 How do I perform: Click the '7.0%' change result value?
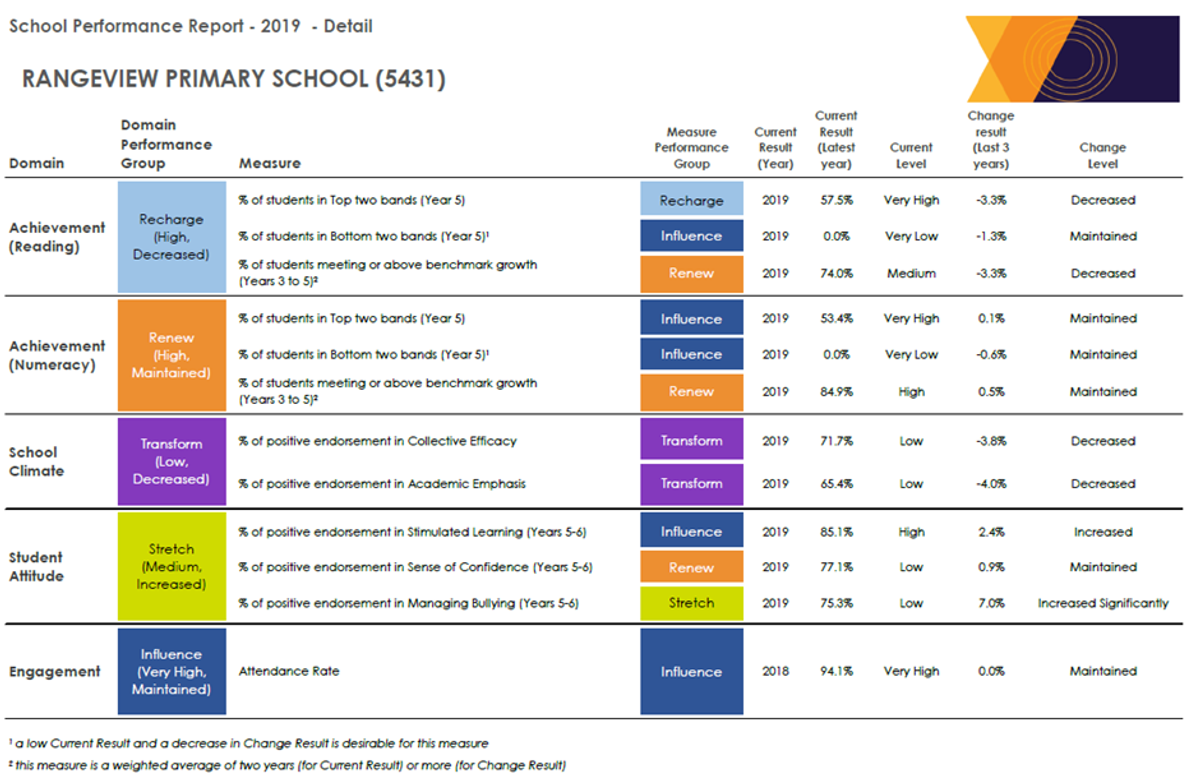coord(991,603)
